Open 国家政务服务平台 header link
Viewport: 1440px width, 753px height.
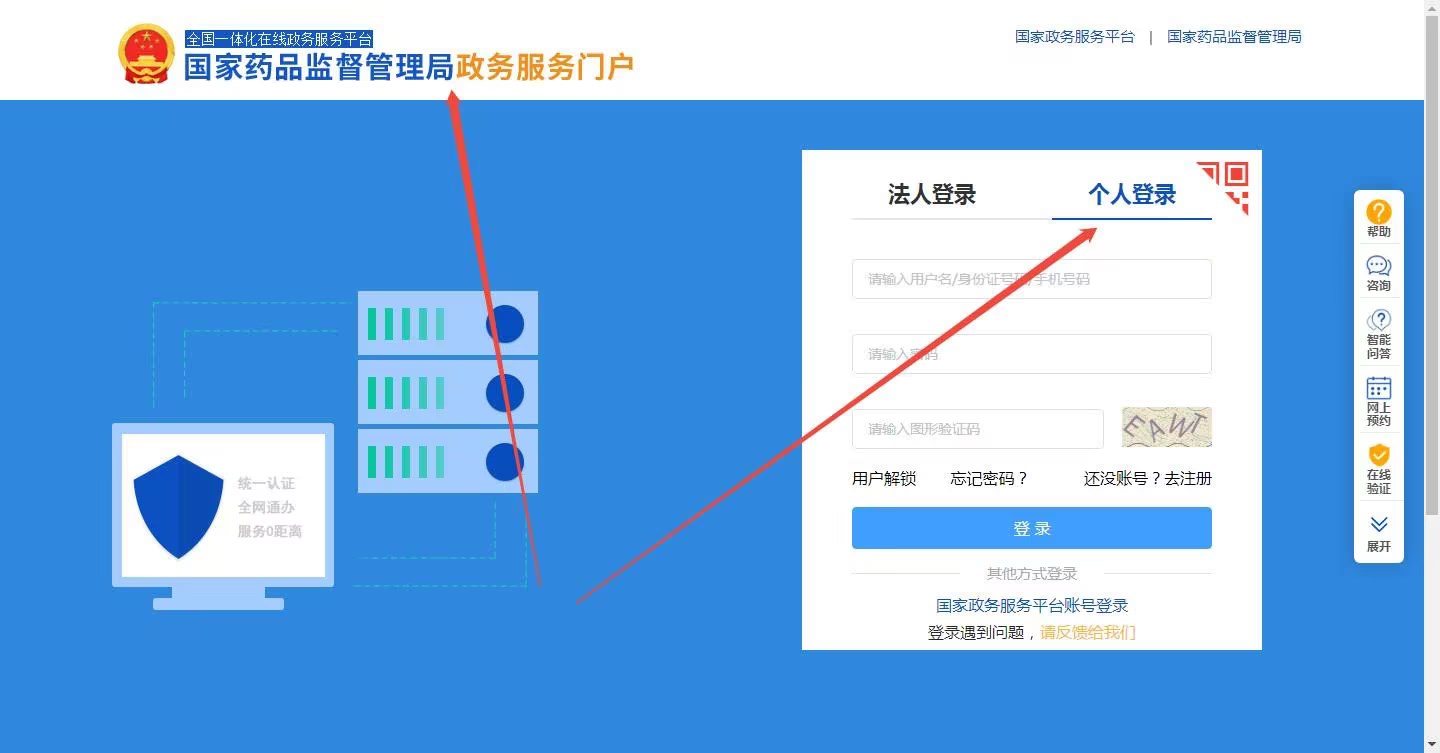(1075, 37)
